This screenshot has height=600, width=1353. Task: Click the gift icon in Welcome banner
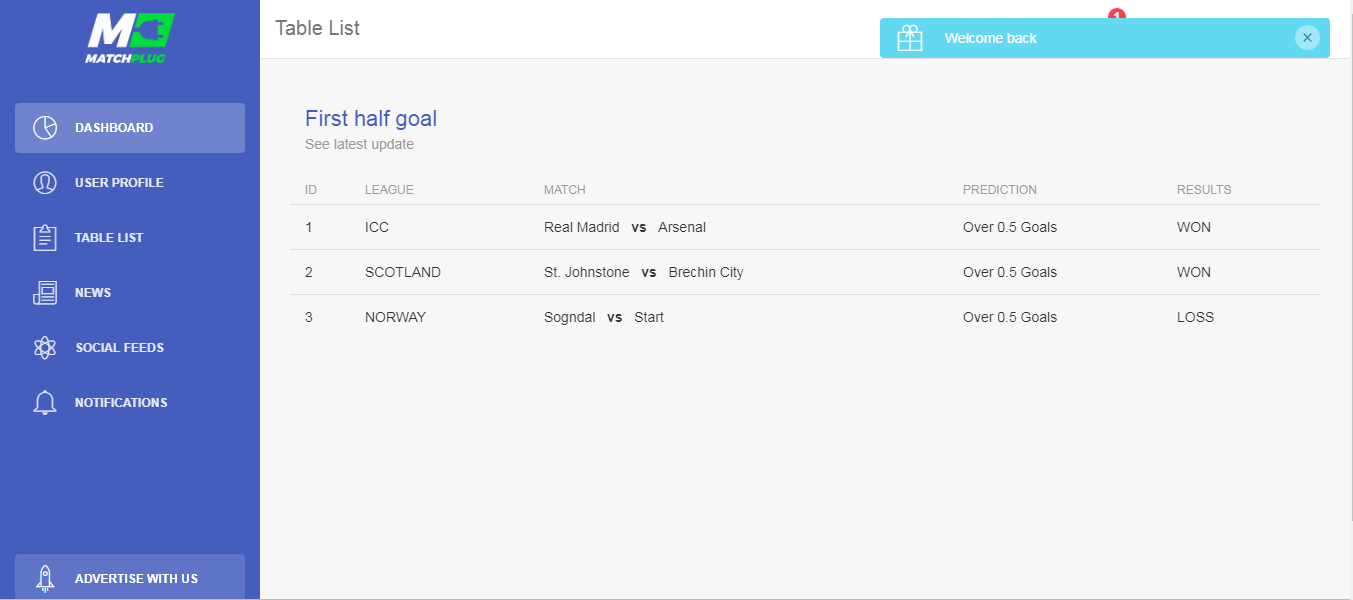click(x=910, y=38)
